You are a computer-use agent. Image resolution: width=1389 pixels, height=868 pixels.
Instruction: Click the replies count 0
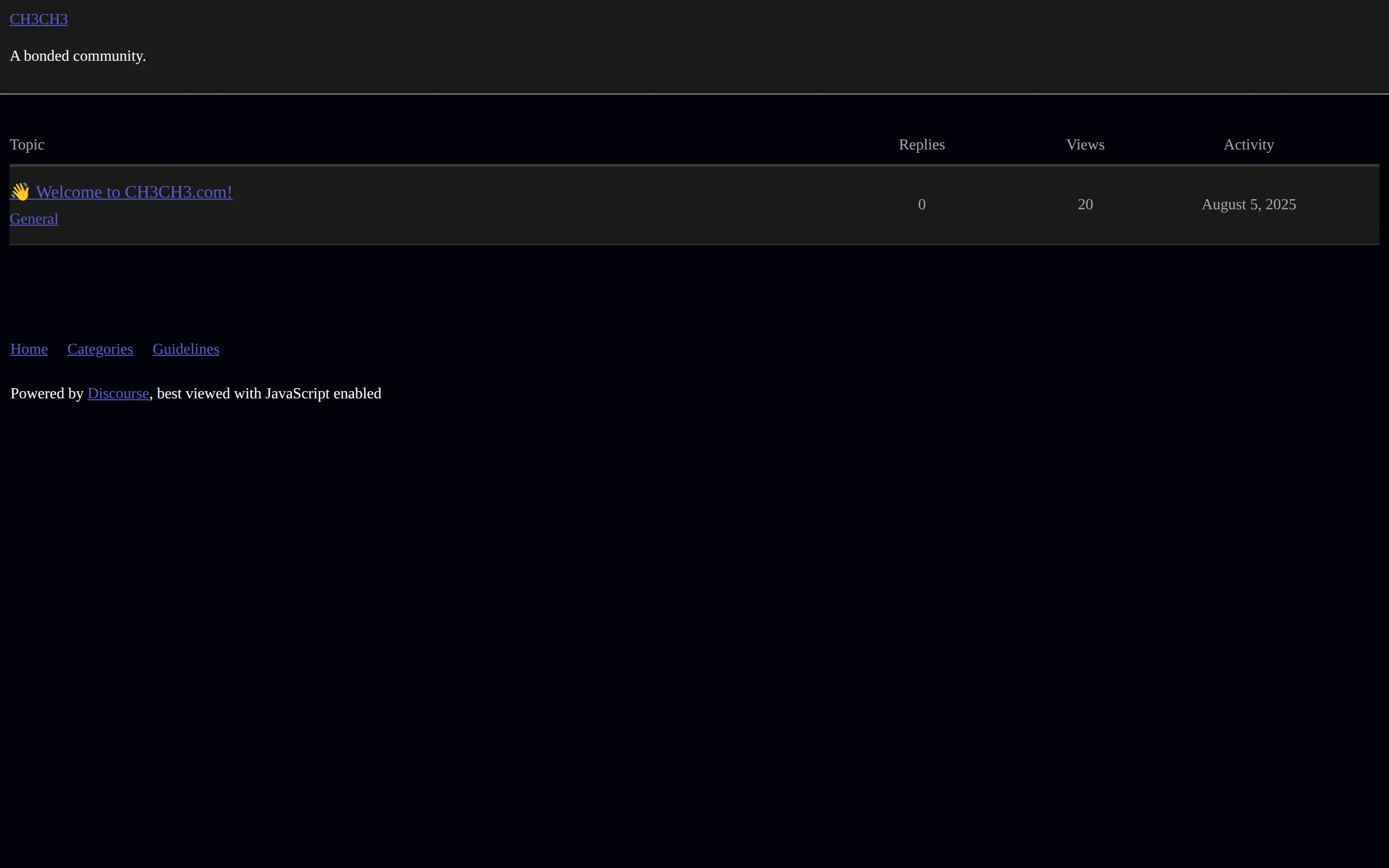pyautogui.click(x=921, y=204)
